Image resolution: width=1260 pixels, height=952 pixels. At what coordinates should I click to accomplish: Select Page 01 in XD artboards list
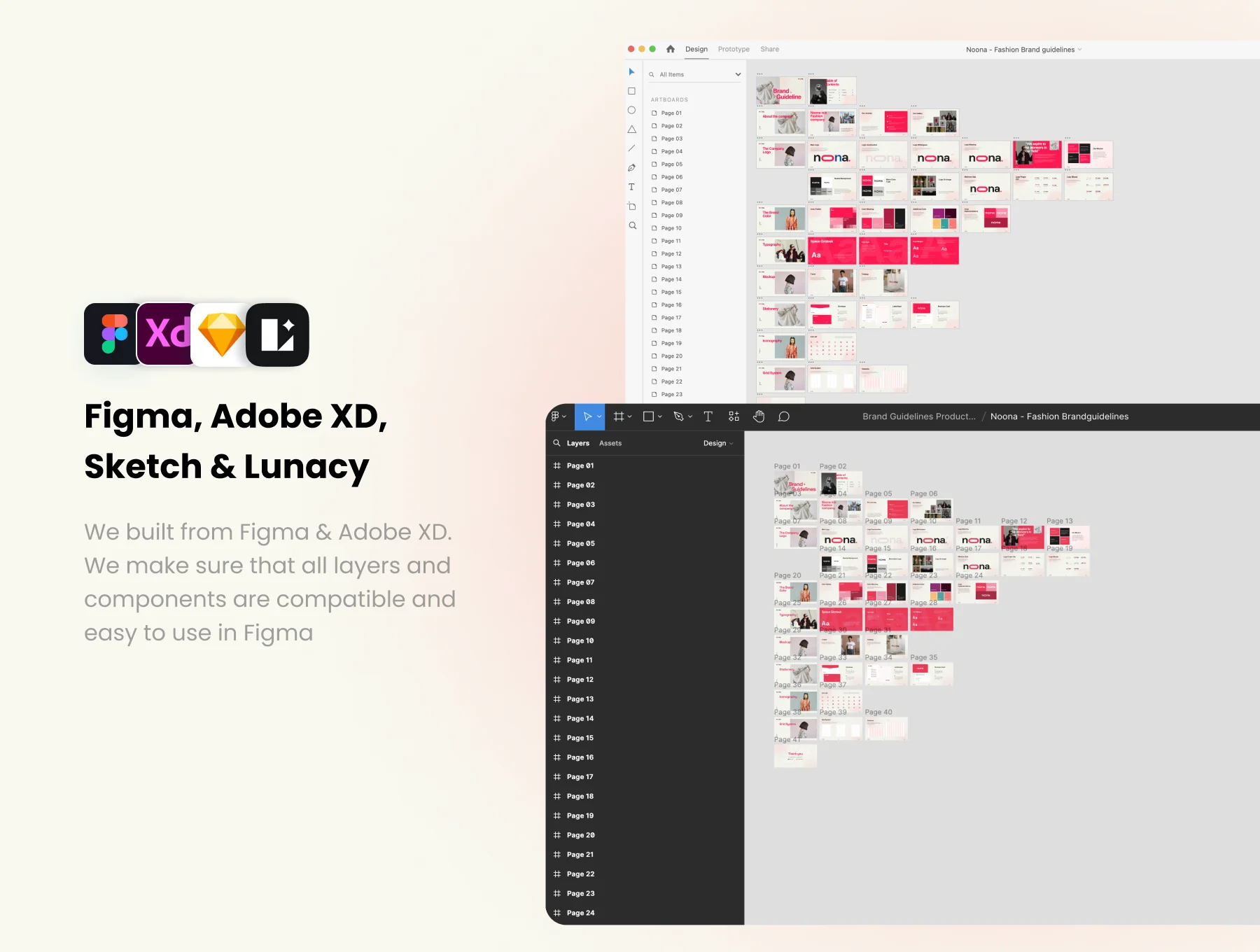point(667,113)
